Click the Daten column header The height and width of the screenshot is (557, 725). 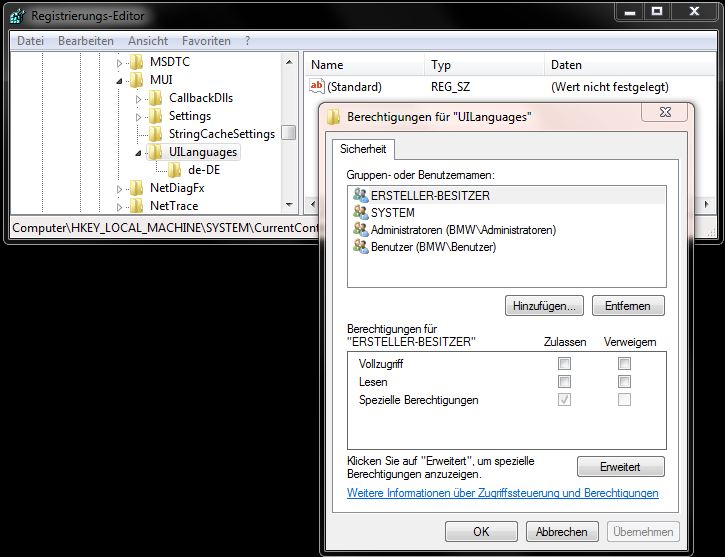click(x=630, y=65)
